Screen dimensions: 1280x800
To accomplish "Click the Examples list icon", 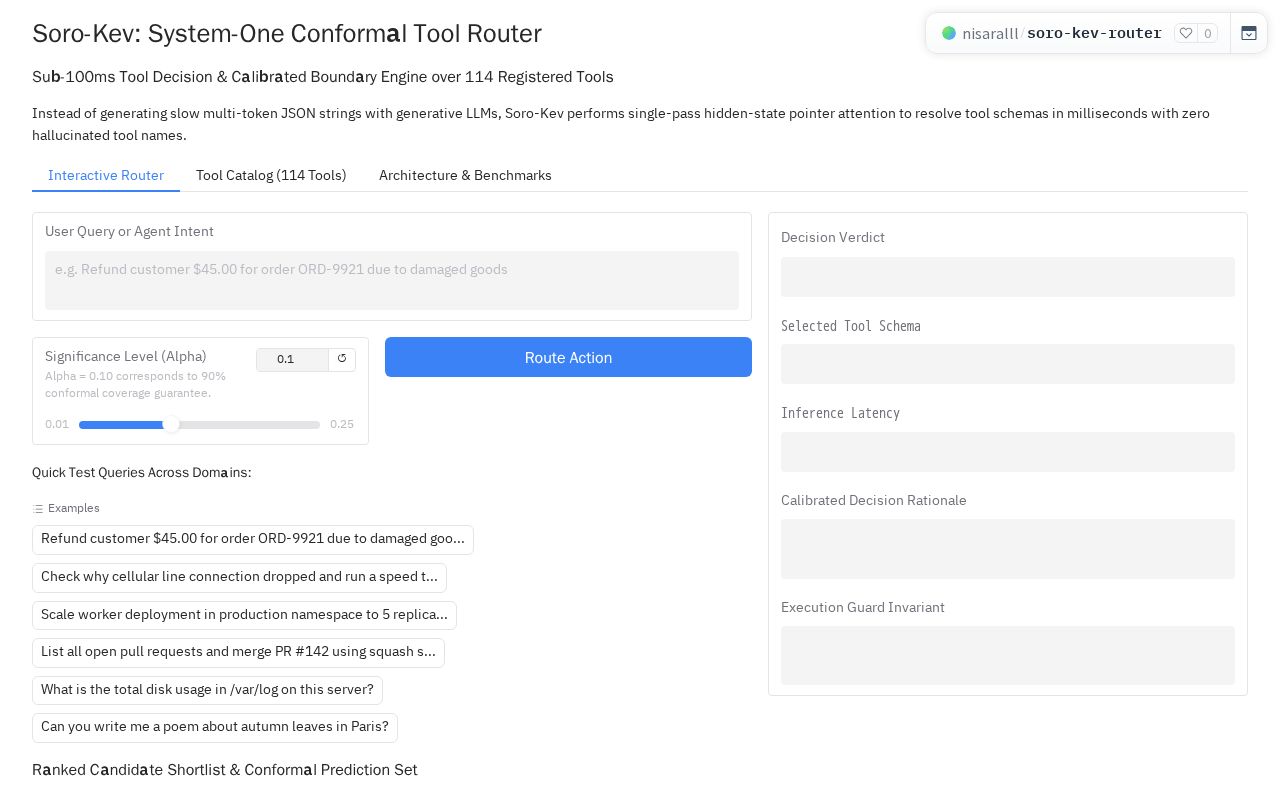I will (x=38, y=509).
